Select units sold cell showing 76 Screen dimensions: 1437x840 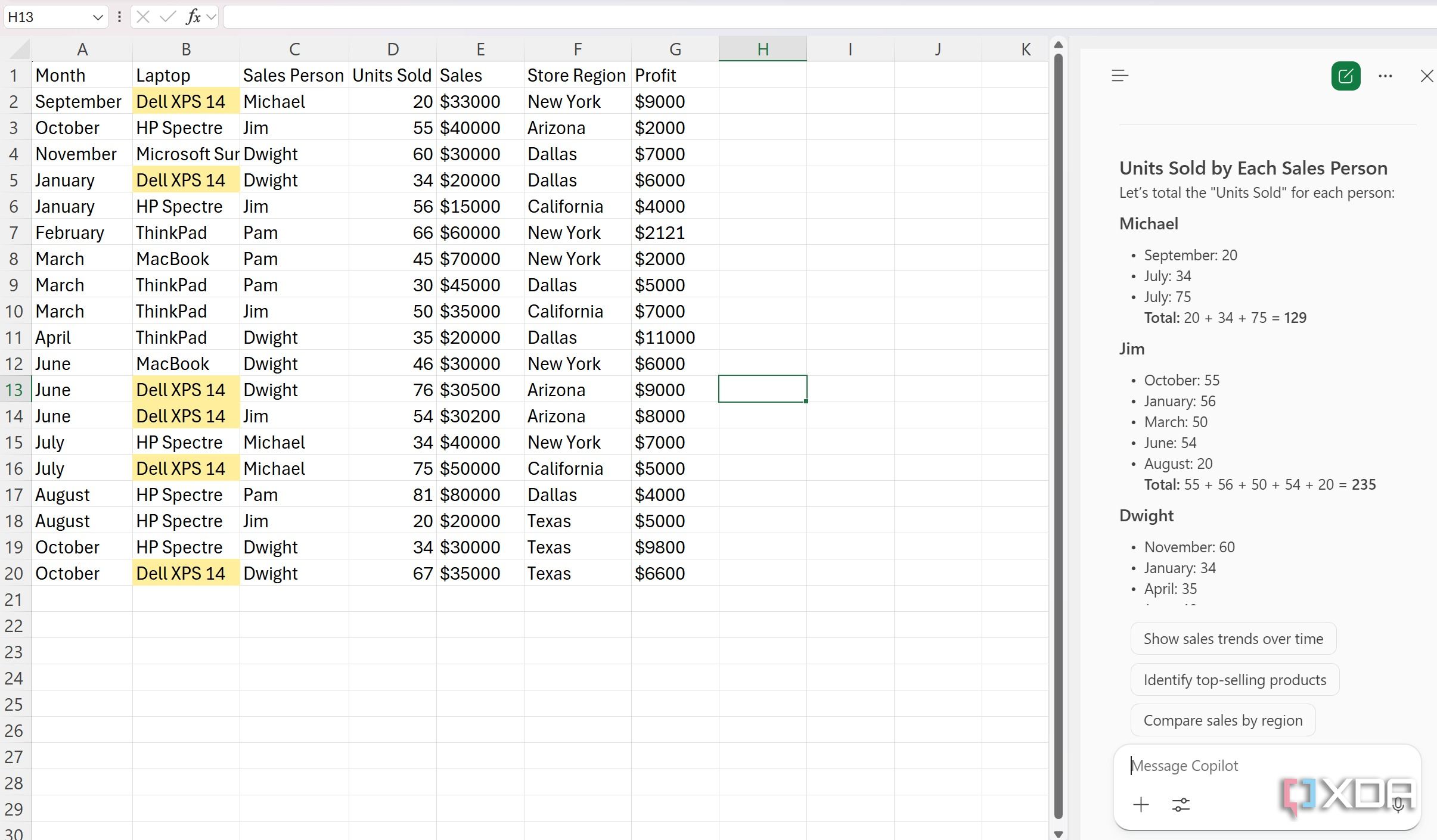click(x=393, y=390)
